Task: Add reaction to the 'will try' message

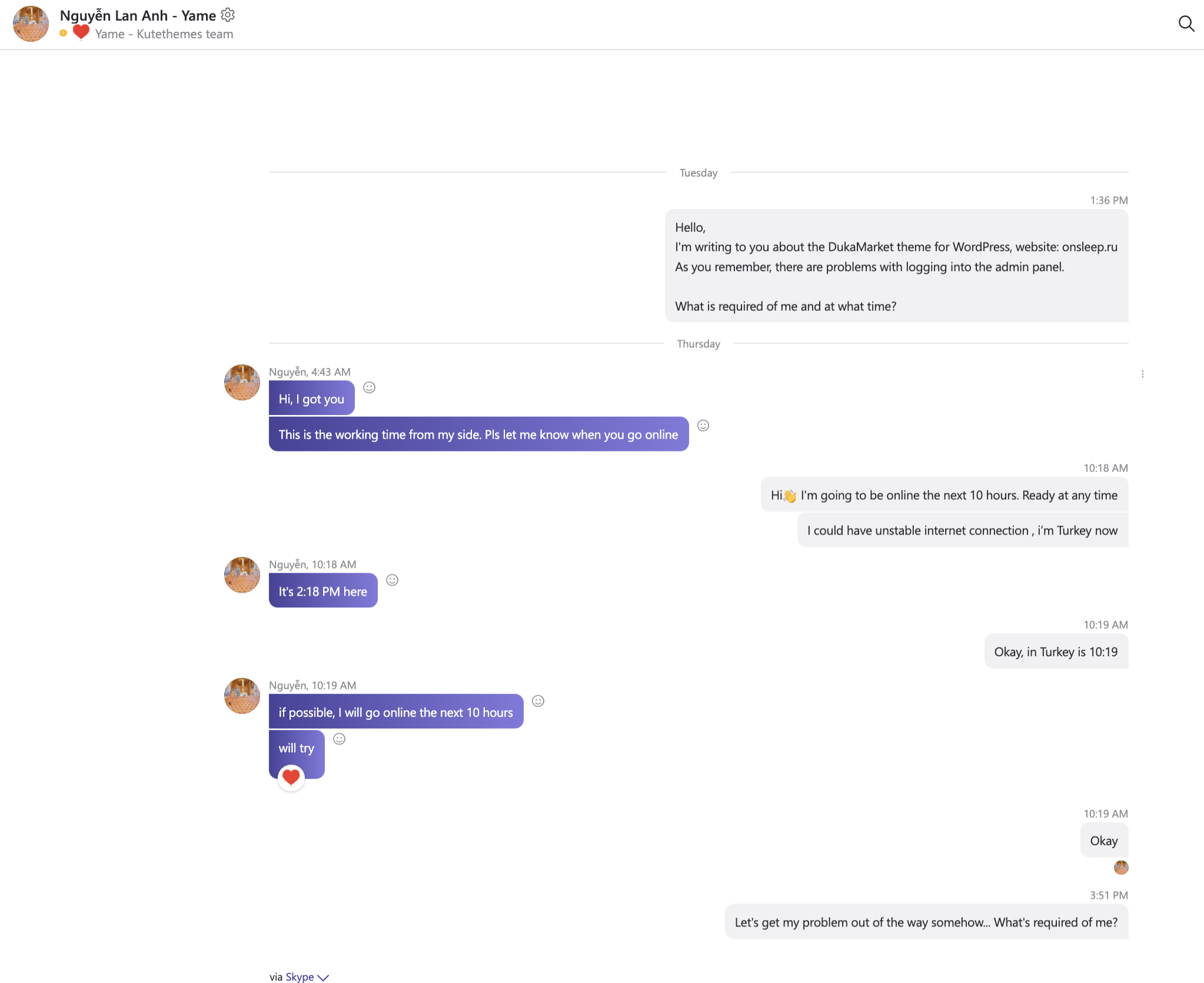Action: click(340, 739)
